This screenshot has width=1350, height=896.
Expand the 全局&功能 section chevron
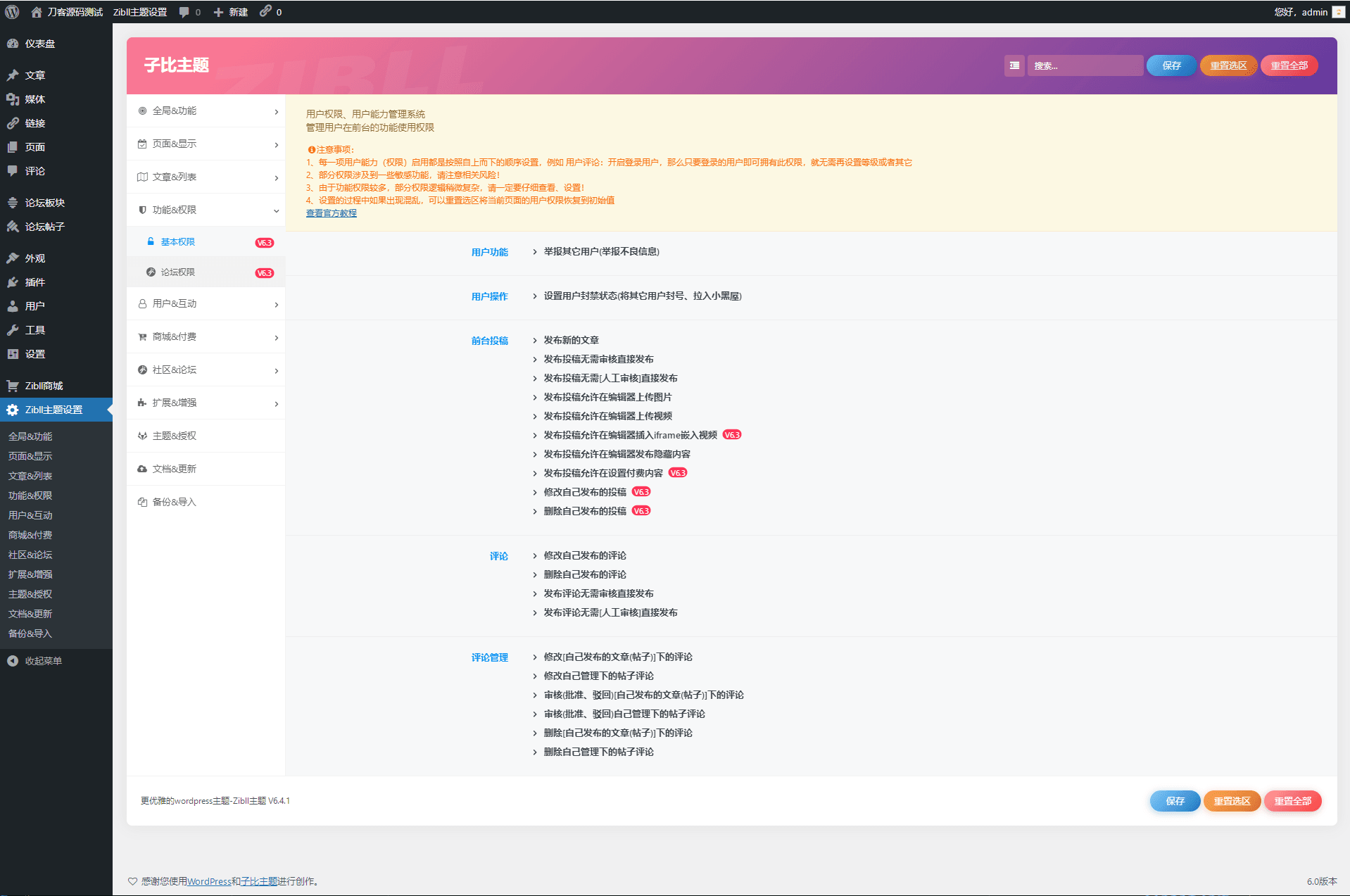click(x=275, y=111)
